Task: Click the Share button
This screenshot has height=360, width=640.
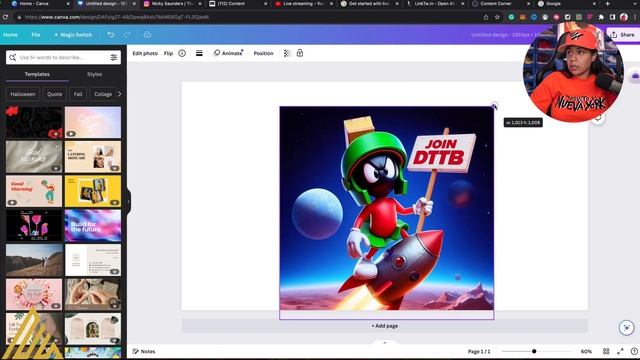Action: tap(623, 35)
